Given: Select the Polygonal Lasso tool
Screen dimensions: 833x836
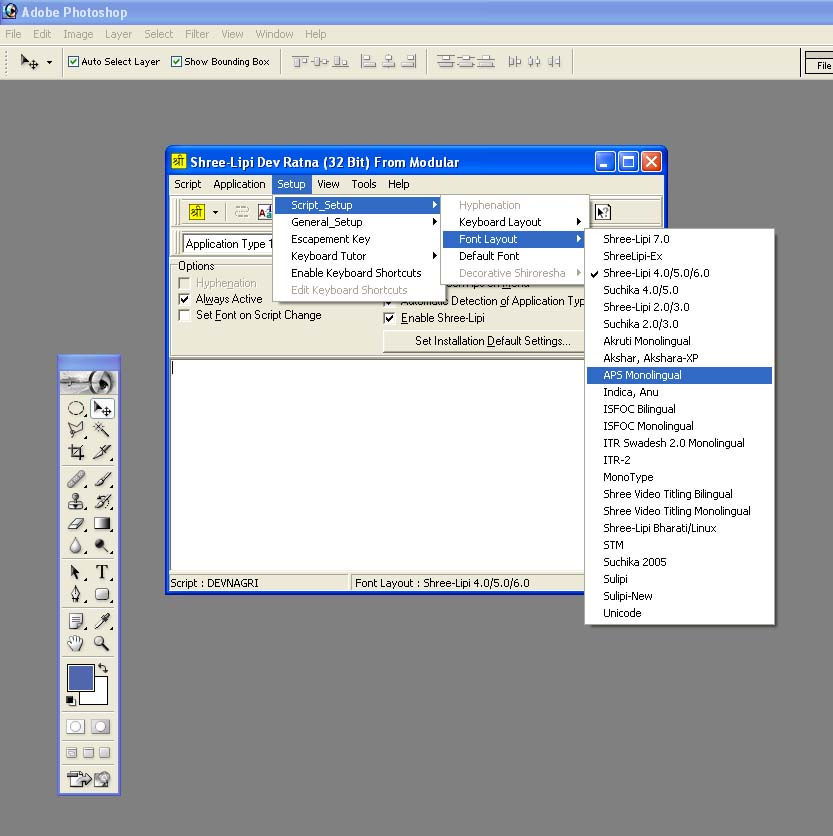Looking at the screenshot, I should [76, 429].
